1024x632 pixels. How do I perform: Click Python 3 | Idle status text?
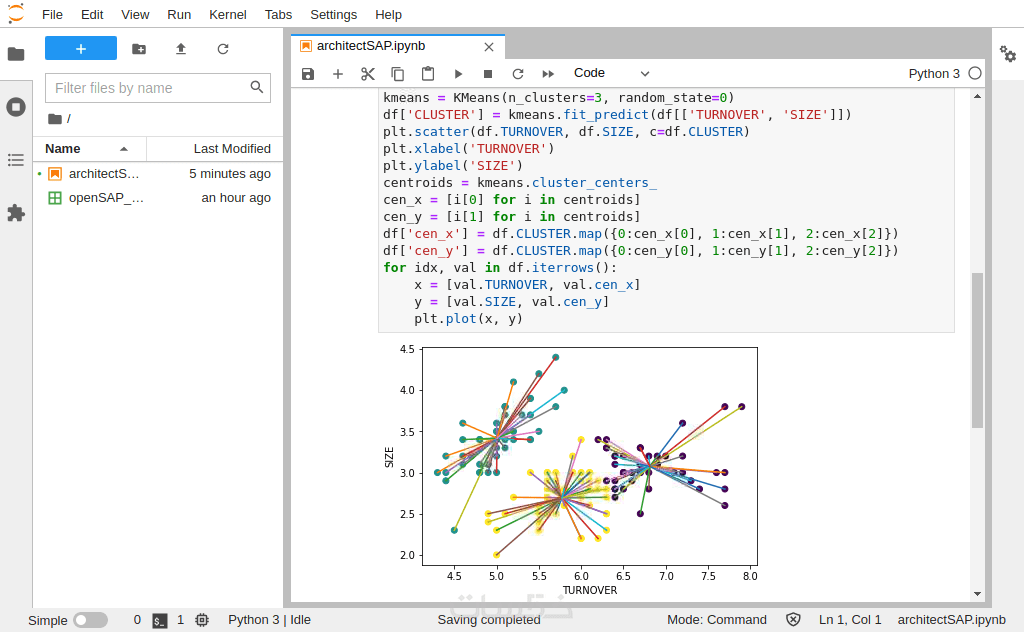(269, 620)
